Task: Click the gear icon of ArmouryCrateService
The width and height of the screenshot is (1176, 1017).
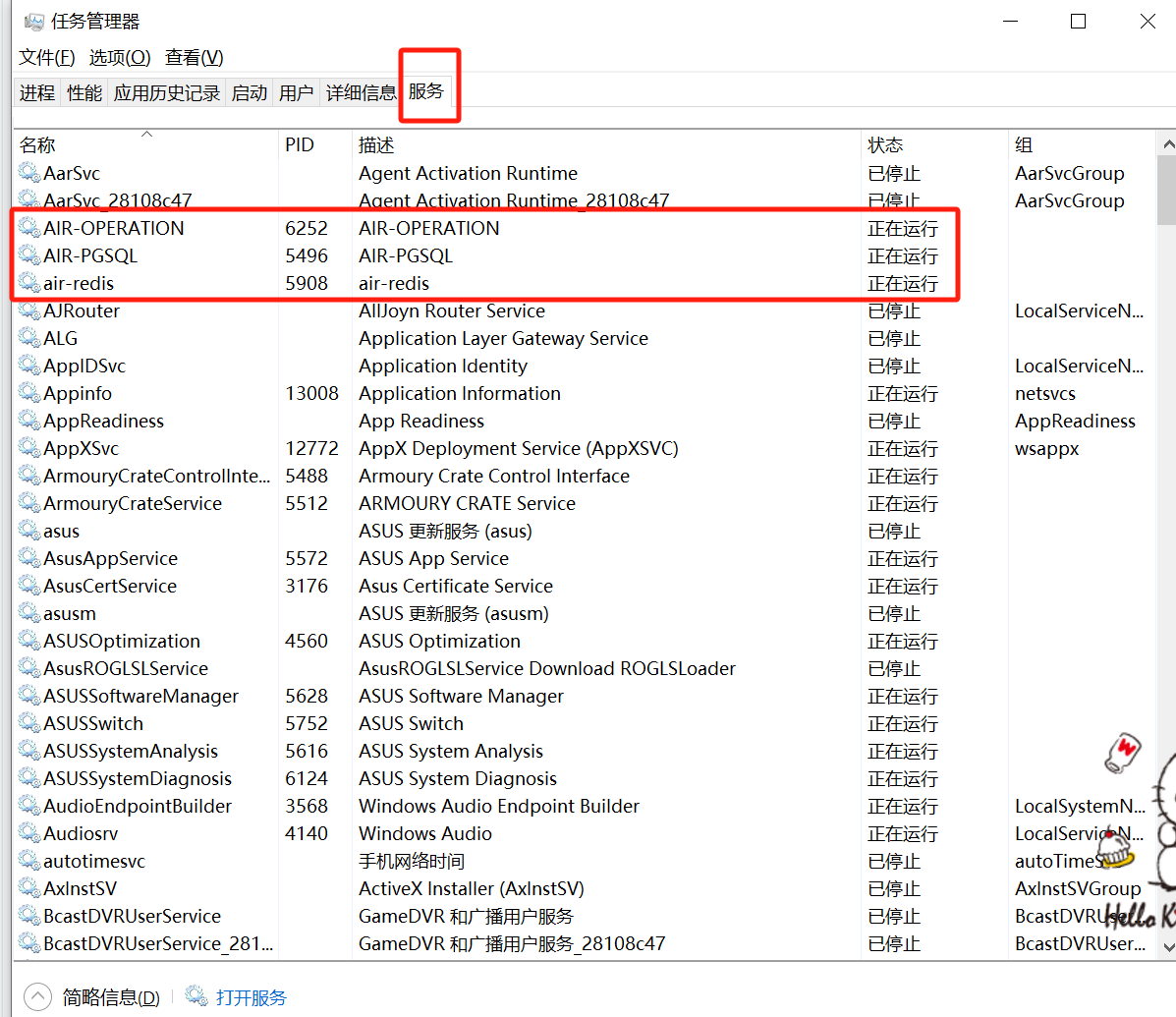Action: [x=29, y=502]
